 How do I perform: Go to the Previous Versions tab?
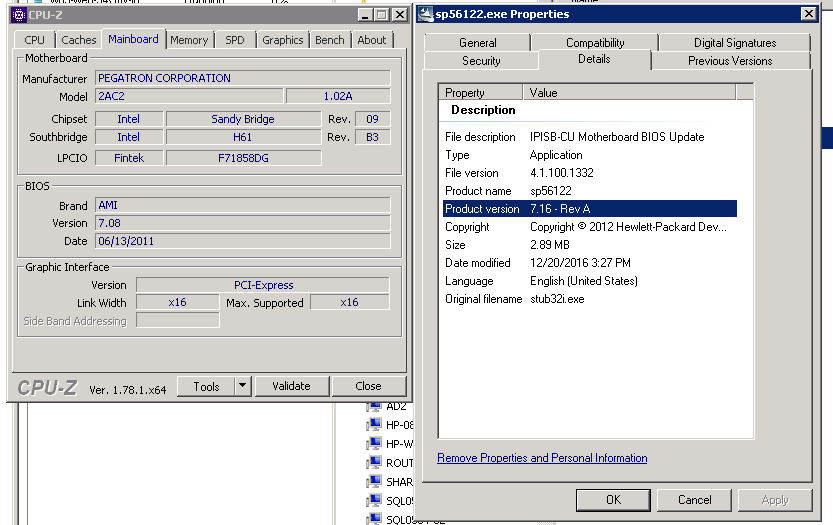coord(730,61)
